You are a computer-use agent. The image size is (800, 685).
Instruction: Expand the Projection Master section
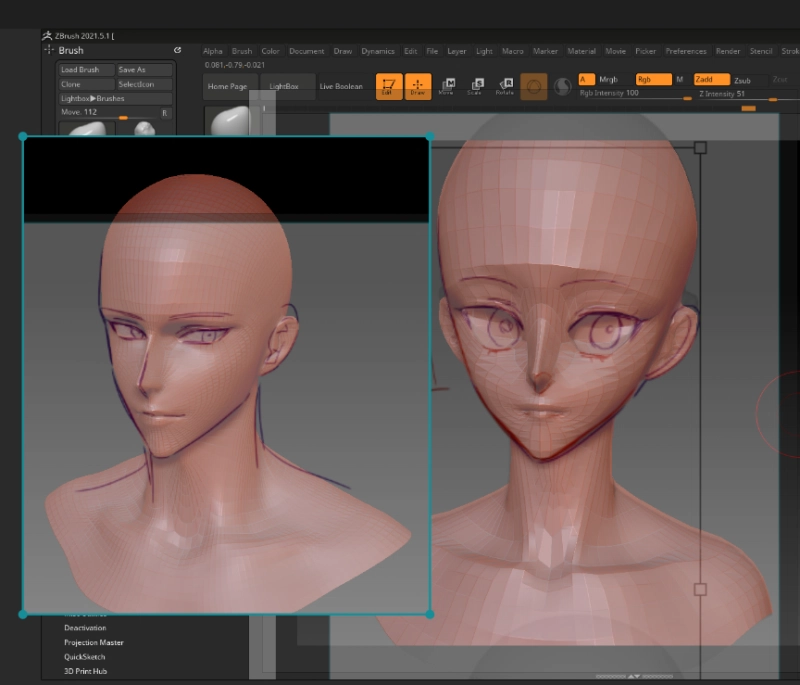[x=94, y=642]
